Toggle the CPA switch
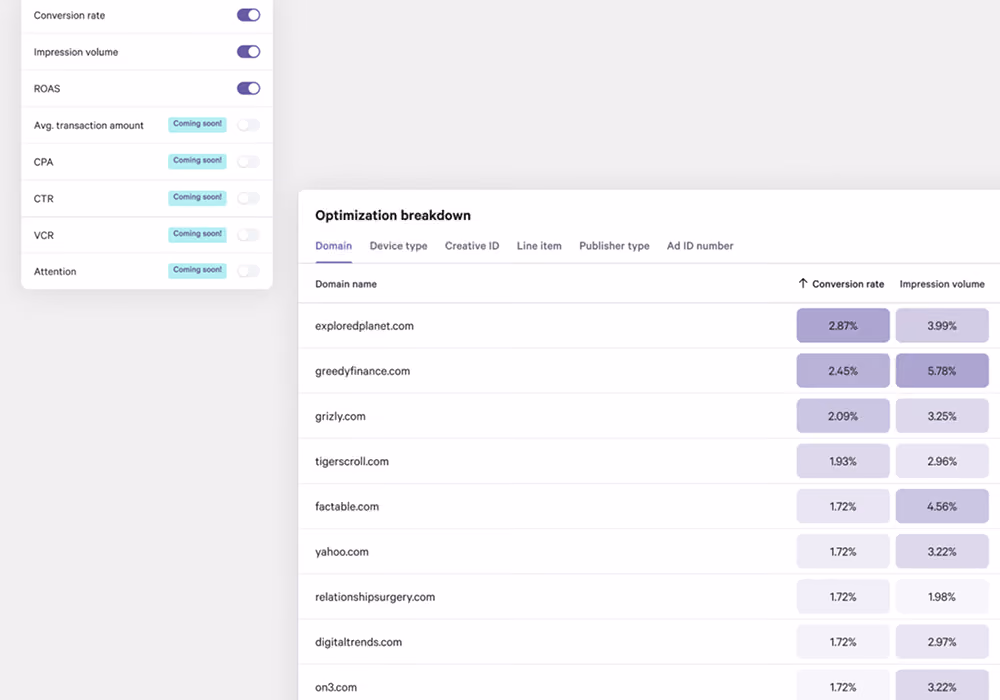Screen dimensions: 1000x700 pyautogui.click(x=248, y=162)
